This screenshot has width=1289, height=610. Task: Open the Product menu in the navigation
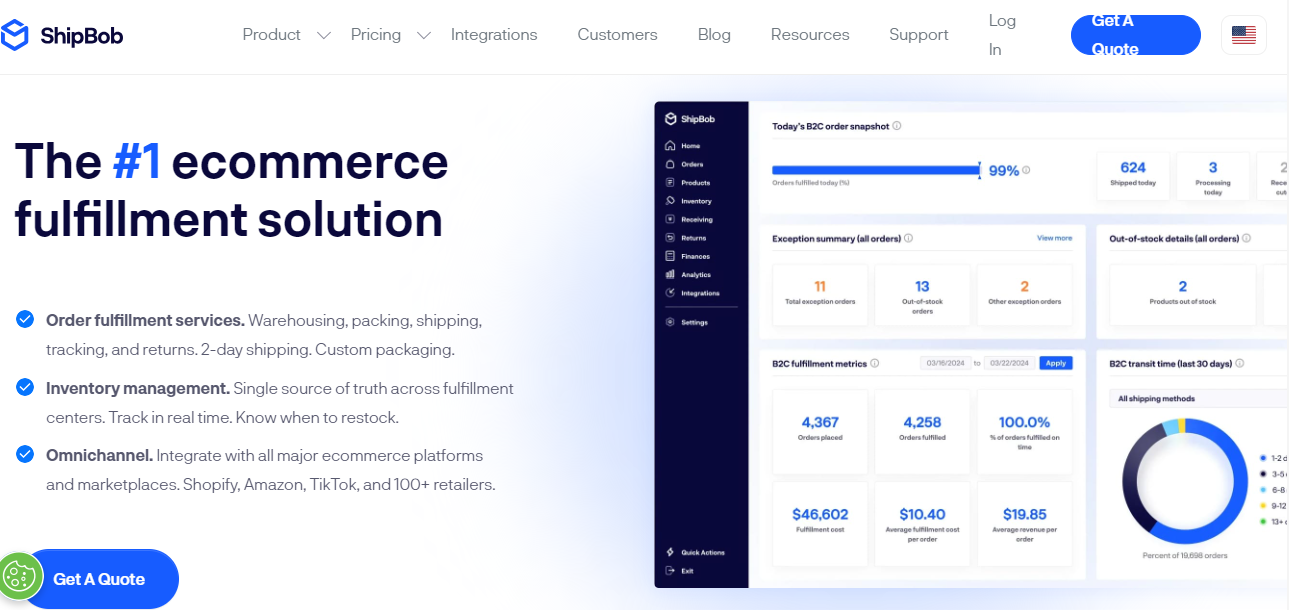(x=271, y=35)
